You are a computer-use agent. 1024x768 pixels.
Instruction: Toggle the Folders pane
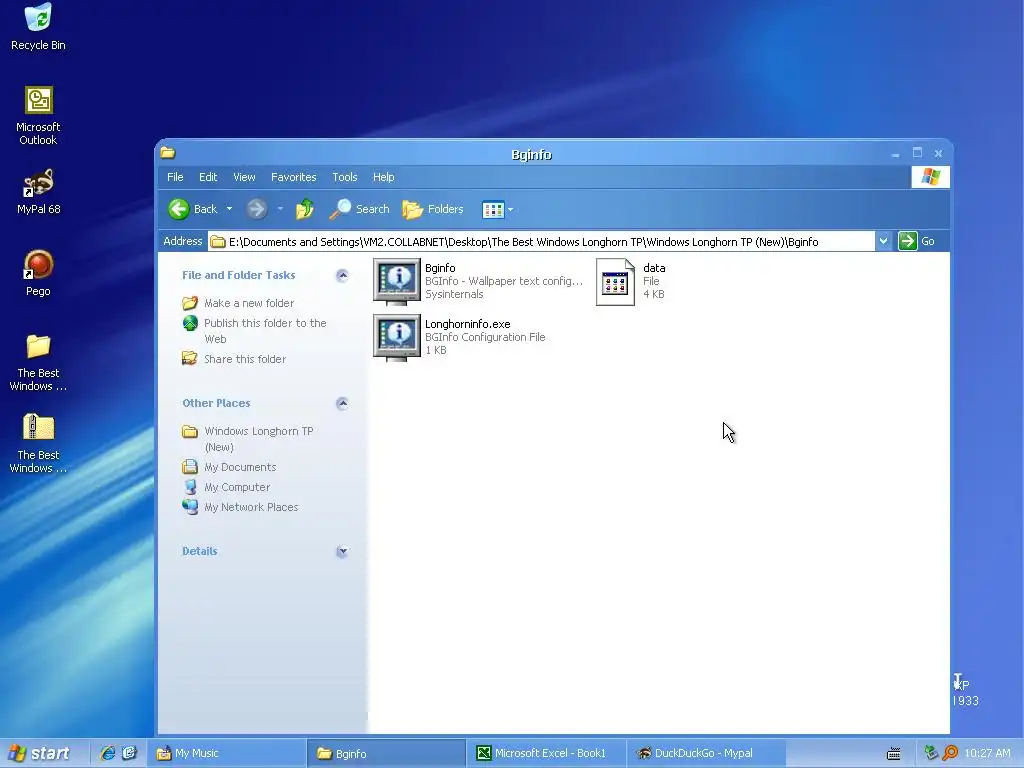[433, 209]
